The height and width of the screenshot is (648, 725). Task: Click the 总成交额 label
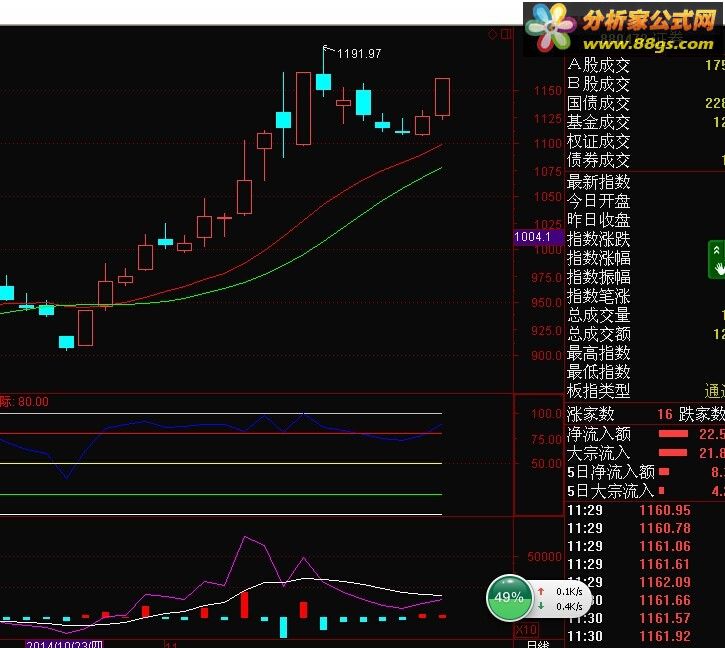click(x=598, y=334)
